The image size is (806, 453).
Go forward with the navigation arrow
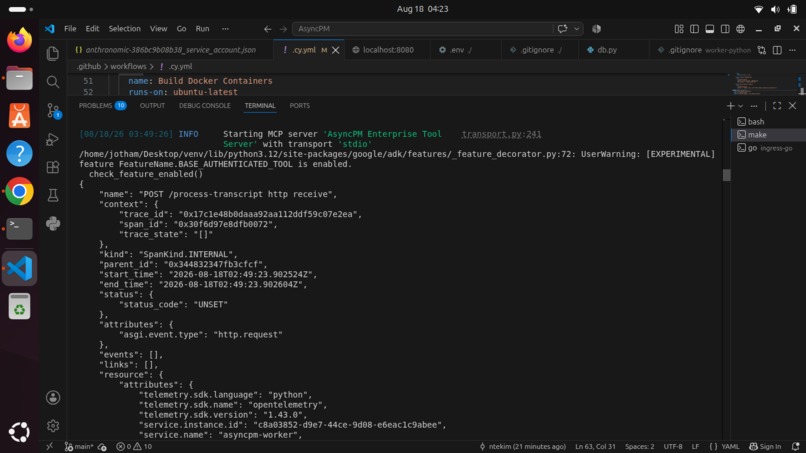[283, 29]
